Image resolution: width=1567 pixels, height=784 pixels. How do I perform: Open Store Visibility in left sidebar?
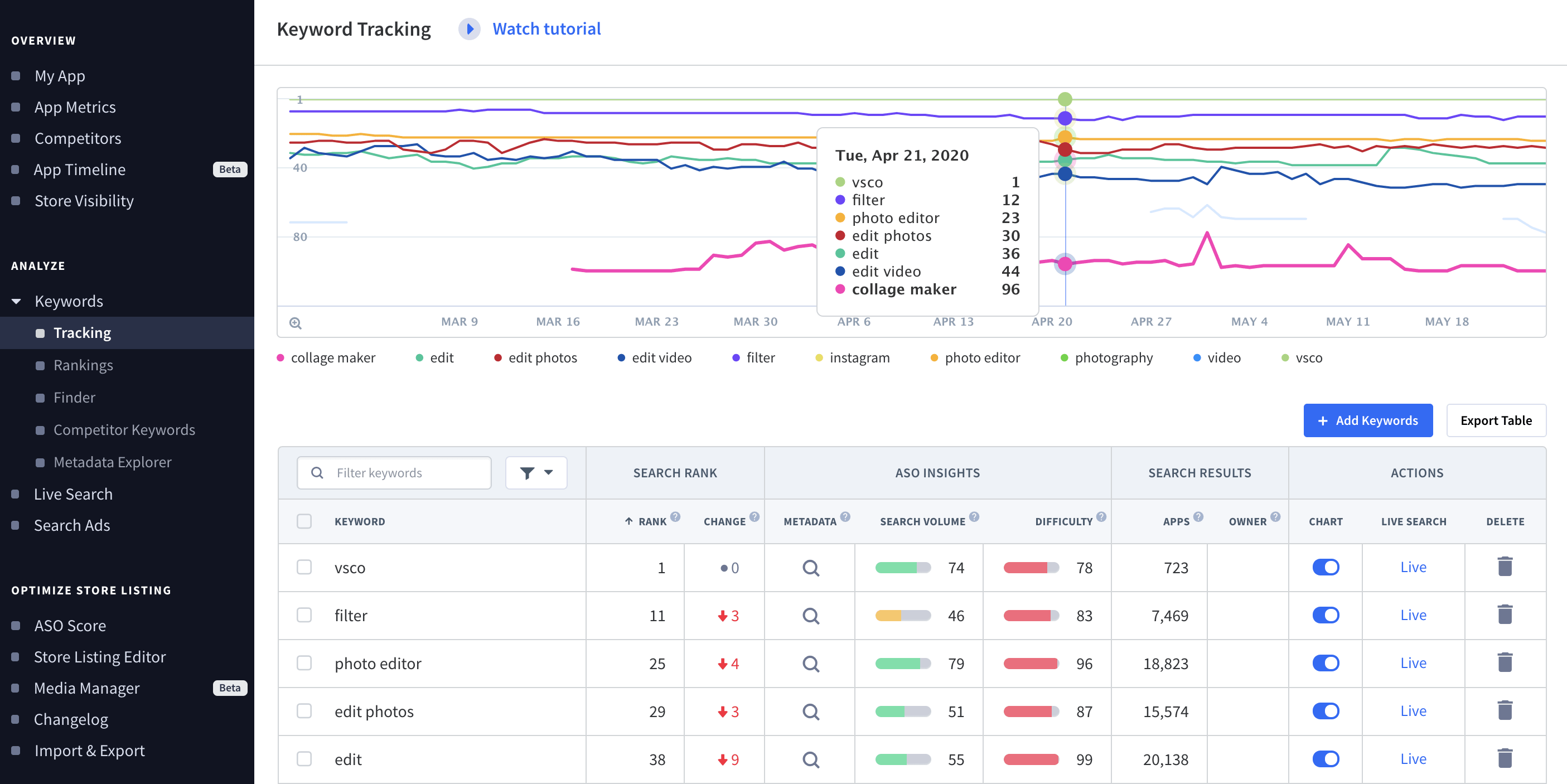click(x=84, y=200)
